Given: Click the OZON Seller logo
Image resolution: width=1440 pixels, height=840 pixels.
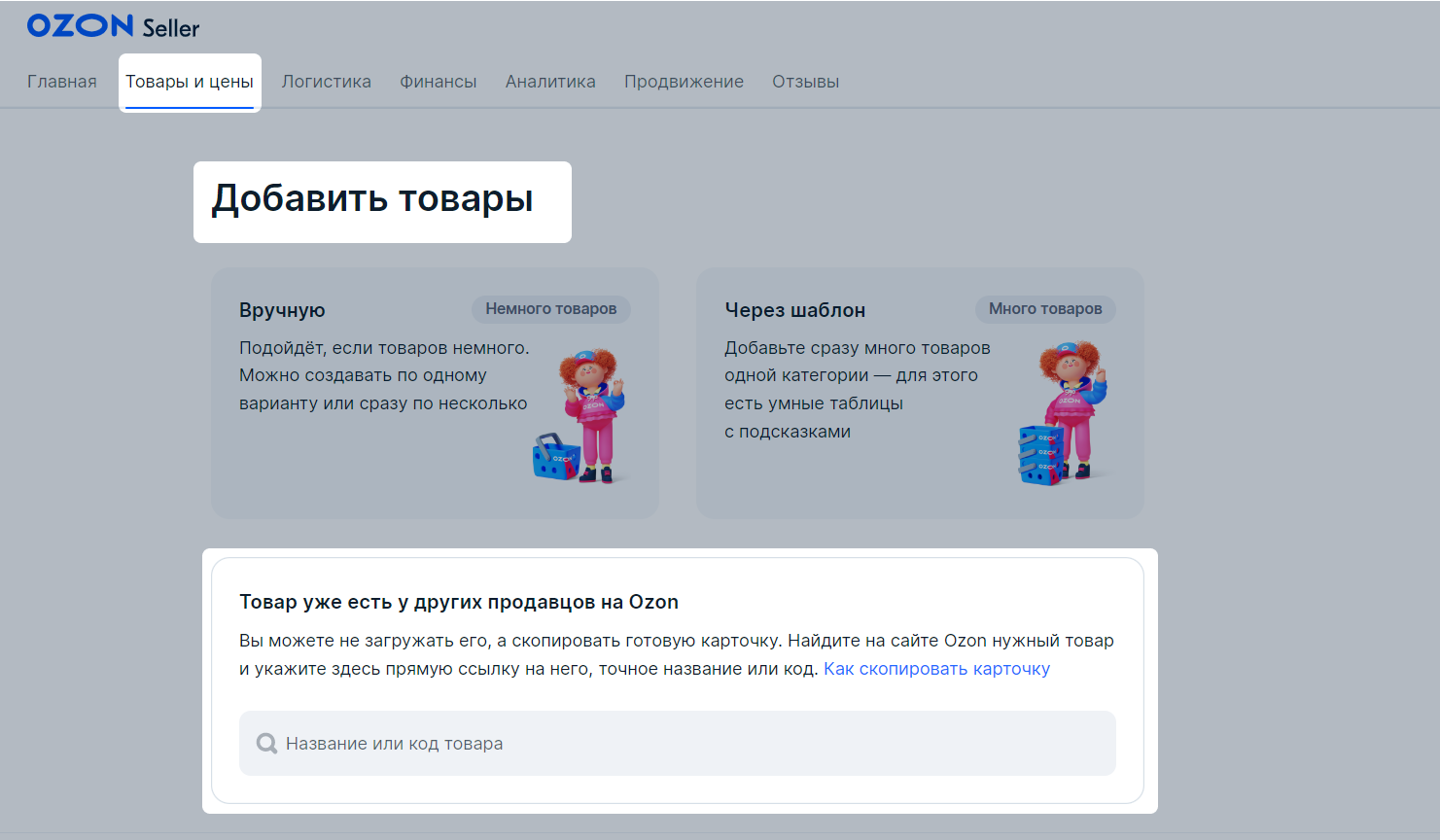Looking at the screenshot, I should (113, 26).
